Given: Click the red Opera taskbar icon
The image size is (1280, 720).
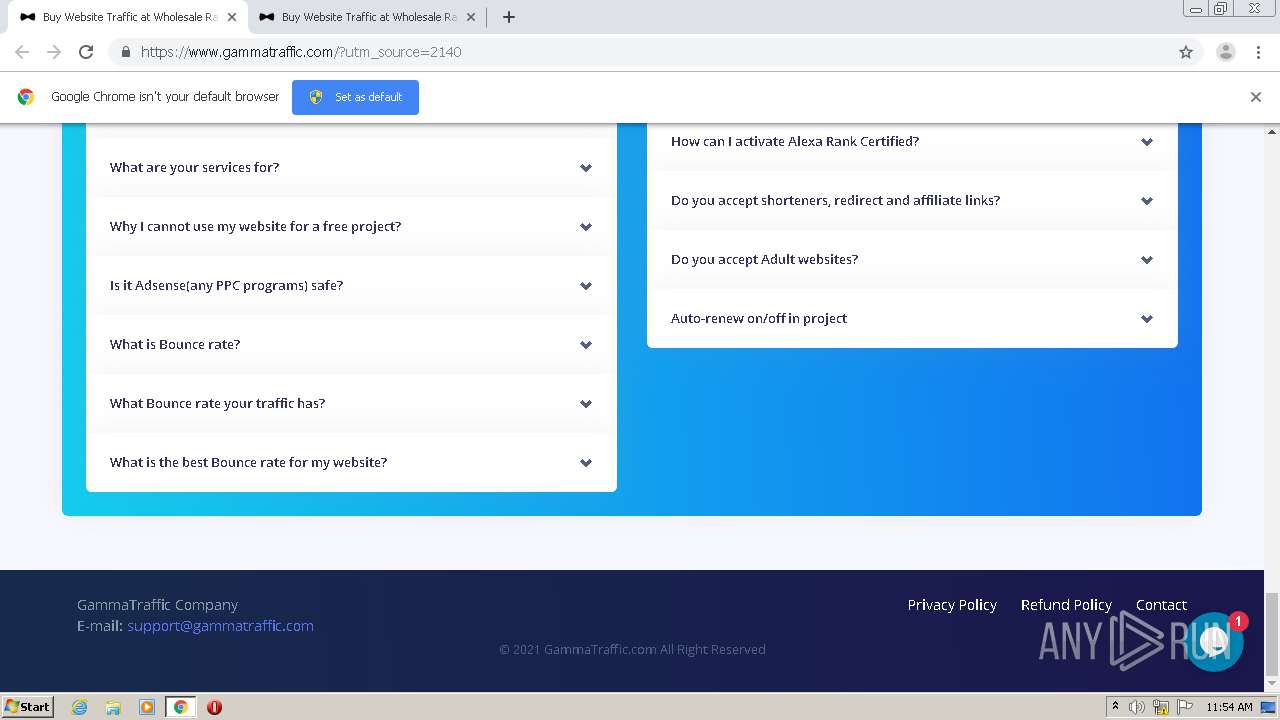Looking at the screenshot, I should point(214,707).
